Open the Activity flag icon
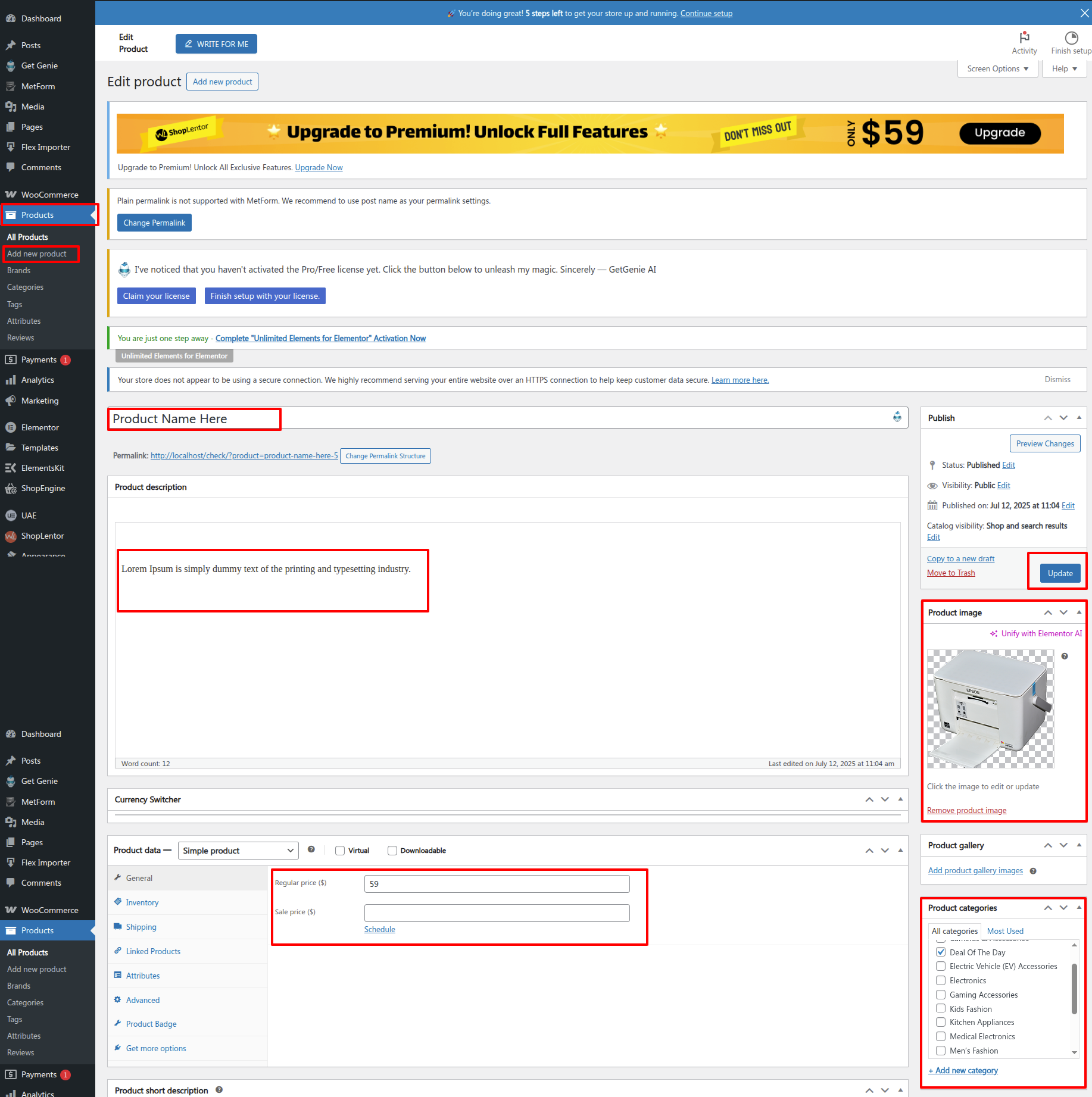The height and width of the screenshot is (1097, 1092). (x=1024, y=37)
